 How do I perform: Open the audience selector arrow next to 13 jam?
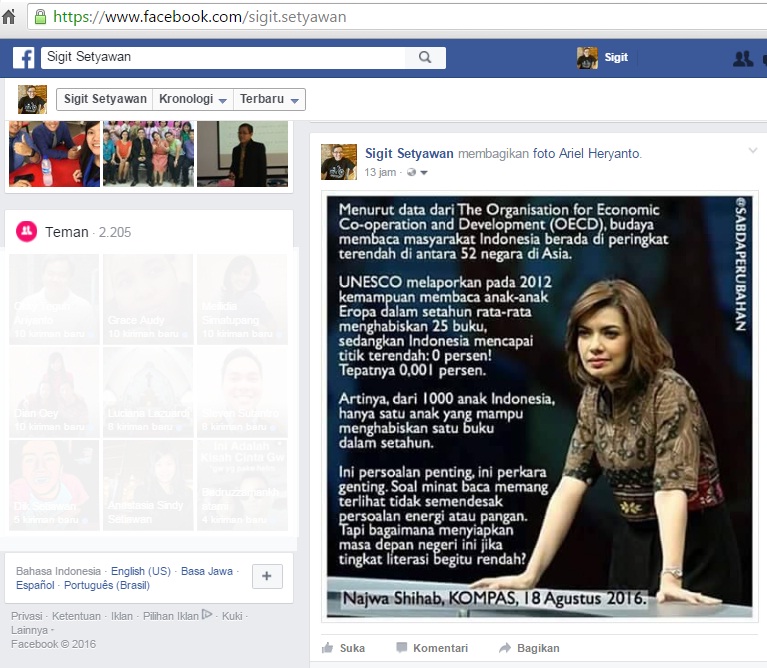pyautogui.click(x=424, y=173)
